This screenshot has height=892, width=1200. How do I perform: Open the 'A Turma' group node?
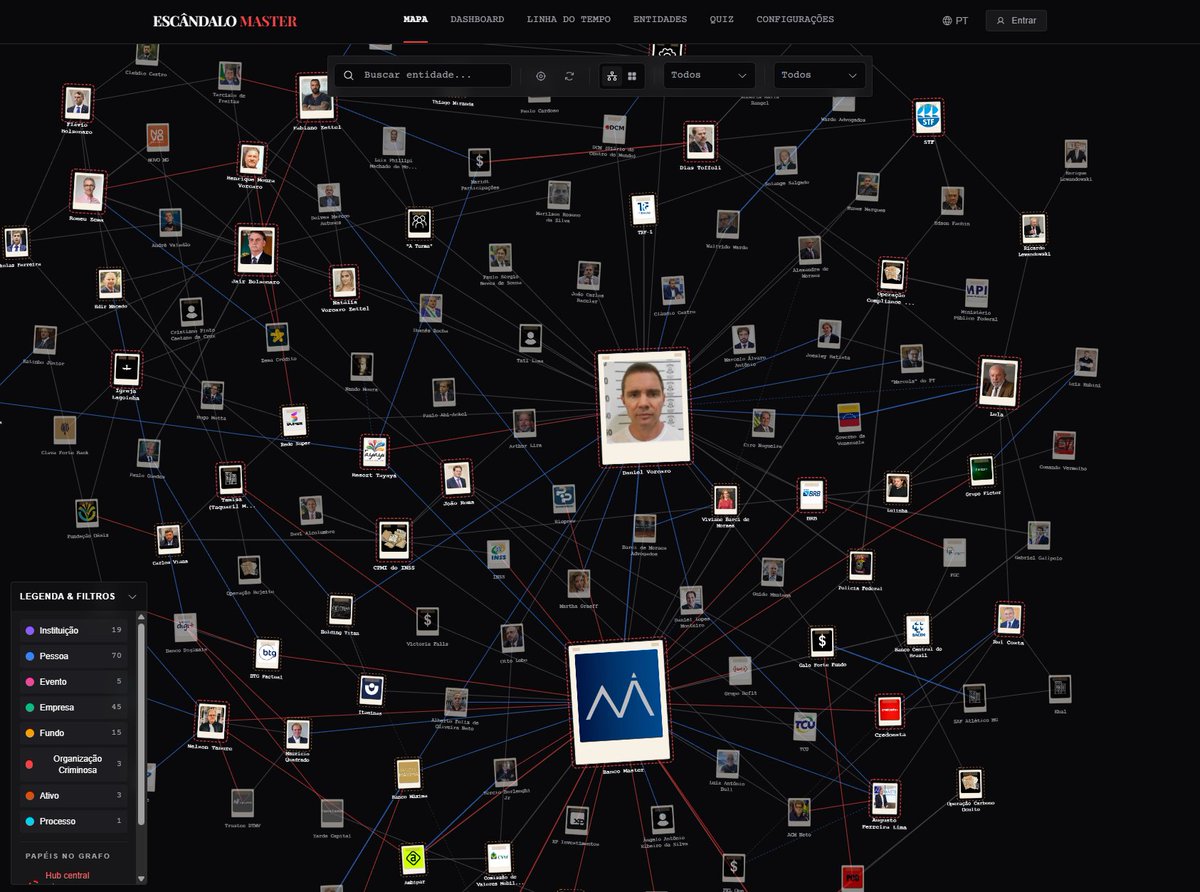[x=419, y=223]
